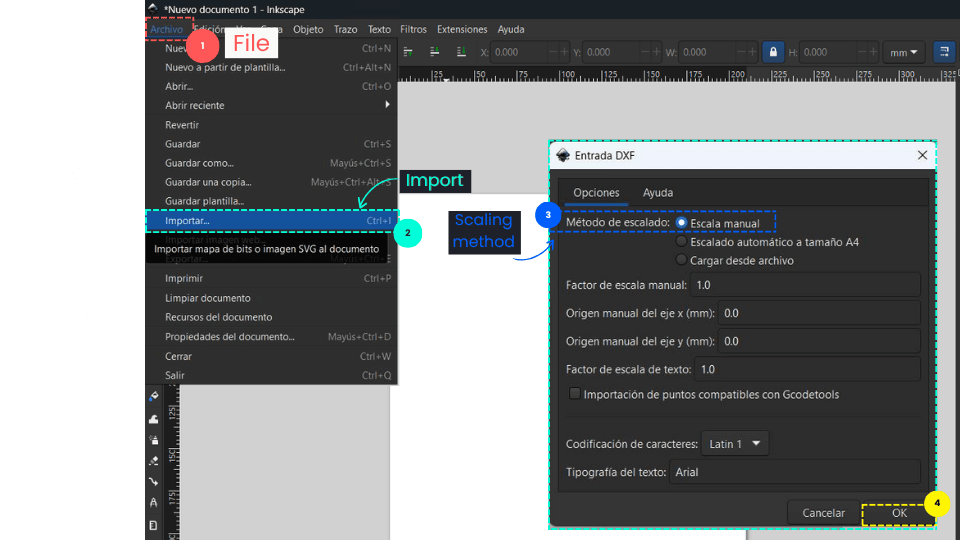960x540 pixels.
Task: Click the Cancelar button
Action: (823, 512)
